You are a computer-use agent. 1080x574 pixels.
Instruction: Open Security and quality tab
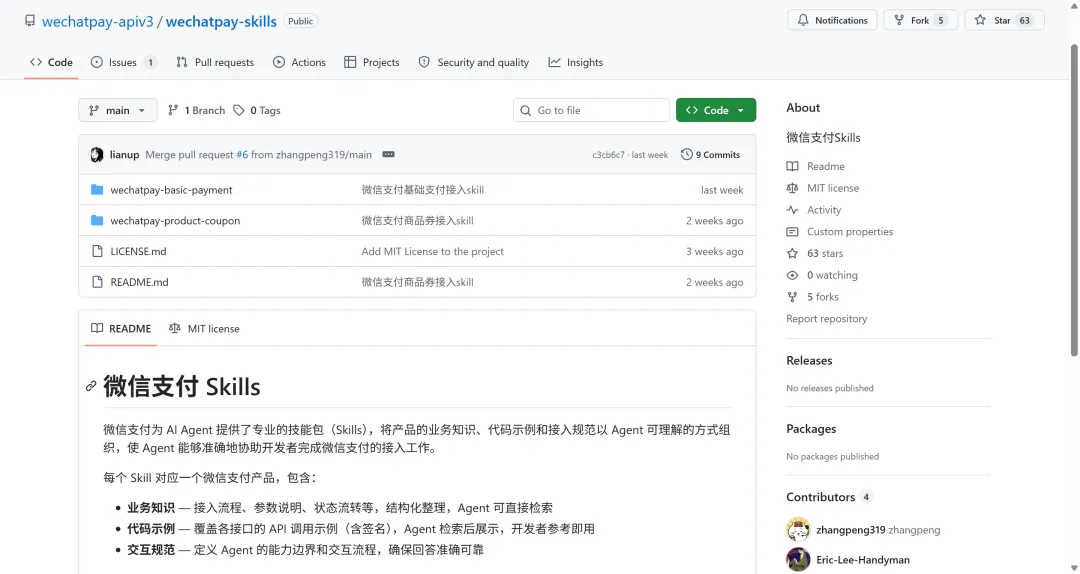coord(474,62)
